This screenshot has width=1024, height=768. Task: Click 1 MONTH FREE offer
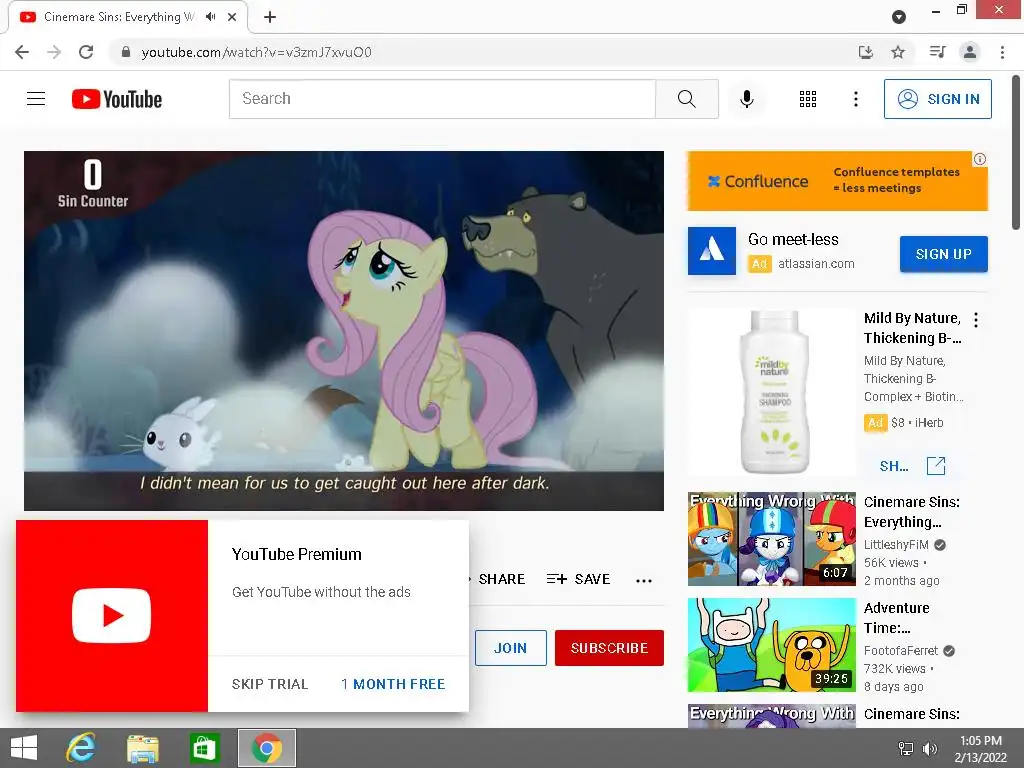[x=393, y=684]
